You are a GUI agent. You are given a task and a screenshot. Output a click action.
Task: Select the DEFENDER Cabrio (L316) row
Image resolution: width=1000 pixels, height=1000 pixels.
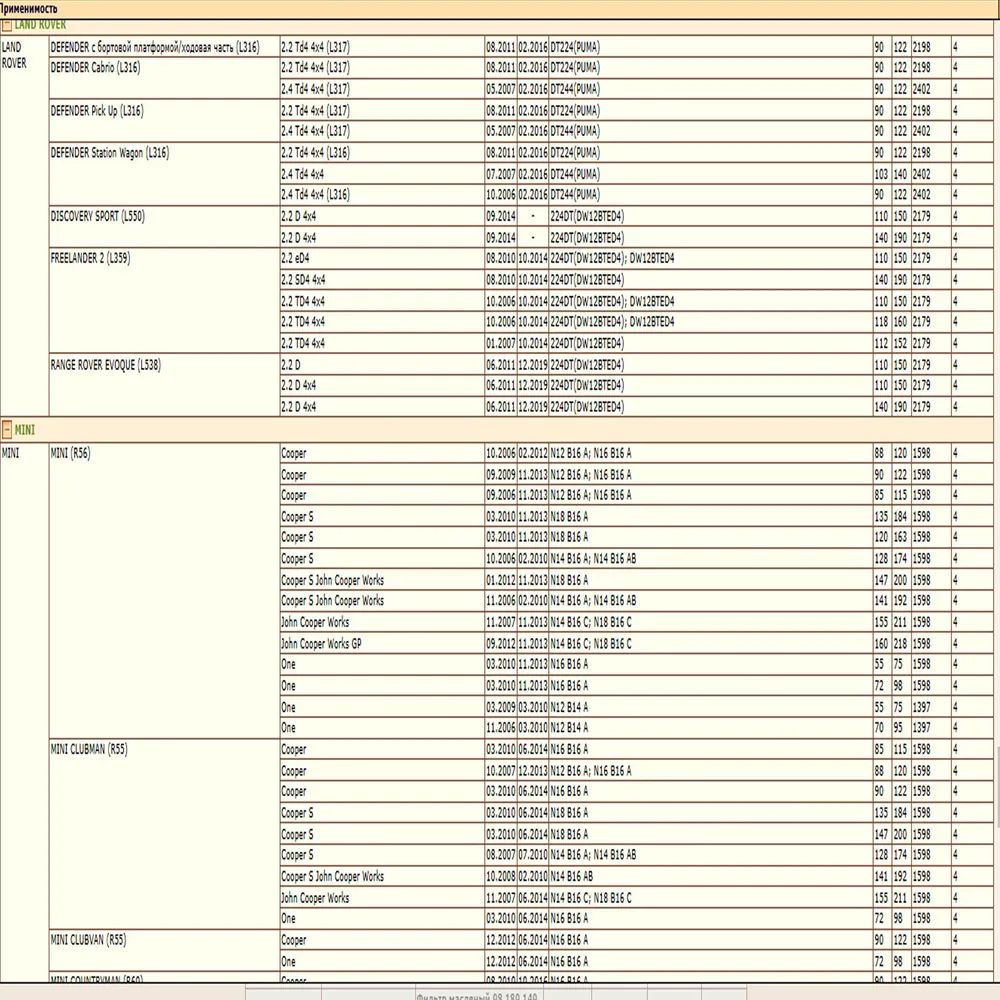coord(110,67)
